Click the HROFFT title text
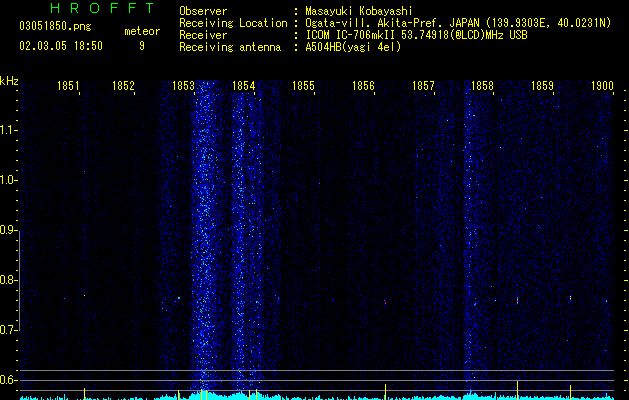 click(102, 8)
